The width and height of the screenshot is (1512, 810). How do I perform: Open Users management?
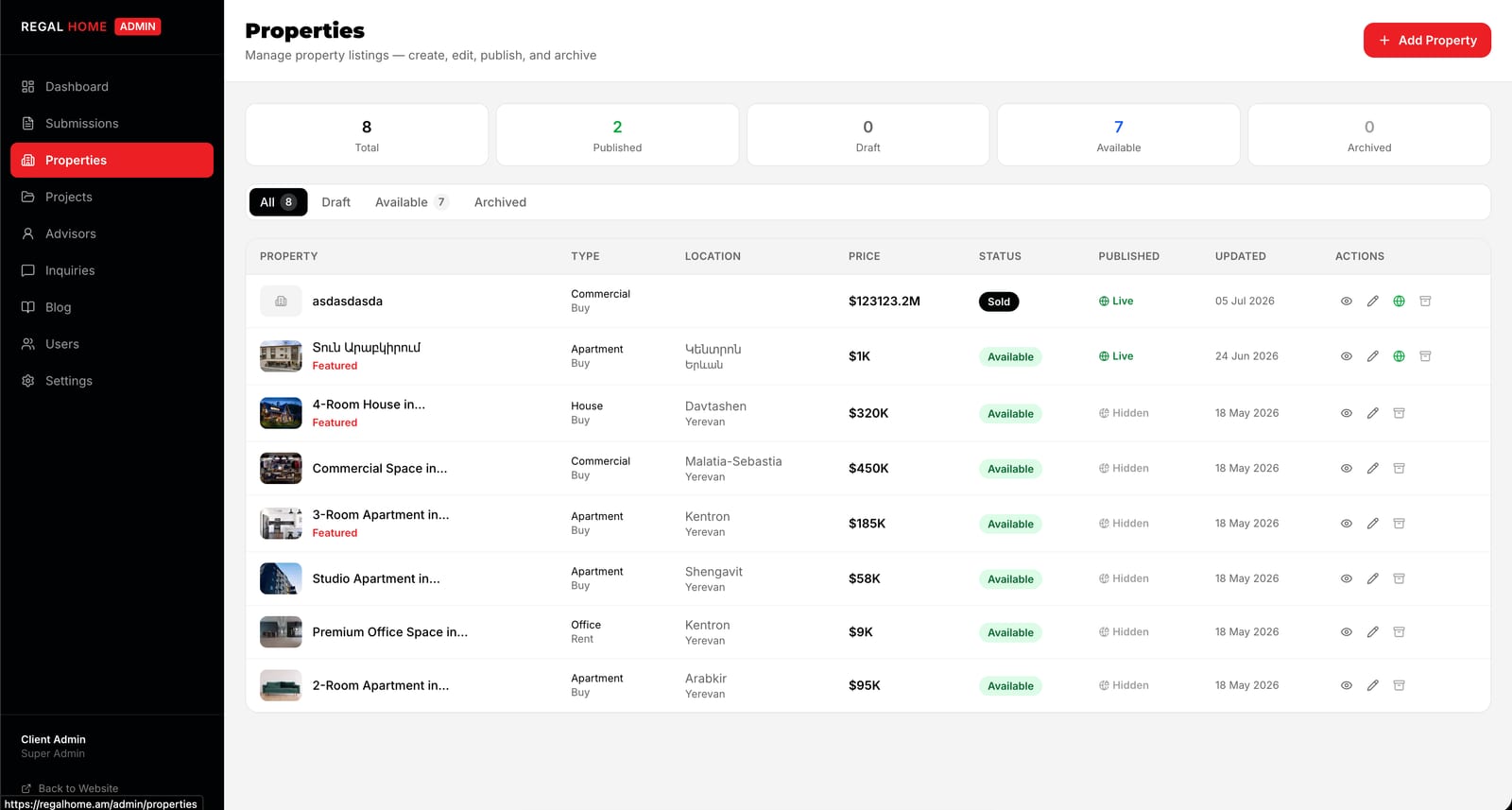[112, 345]
